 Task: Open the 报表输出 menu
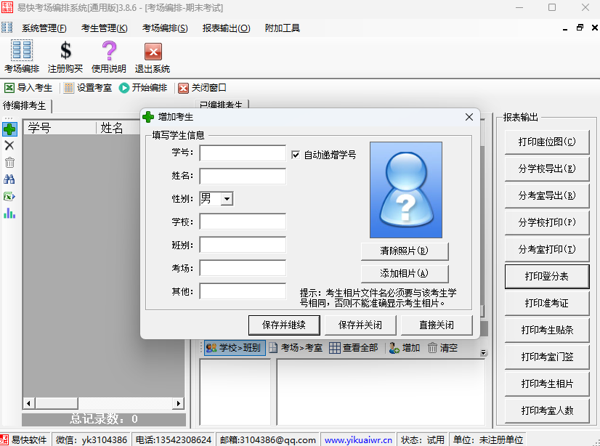pos(226,28)
